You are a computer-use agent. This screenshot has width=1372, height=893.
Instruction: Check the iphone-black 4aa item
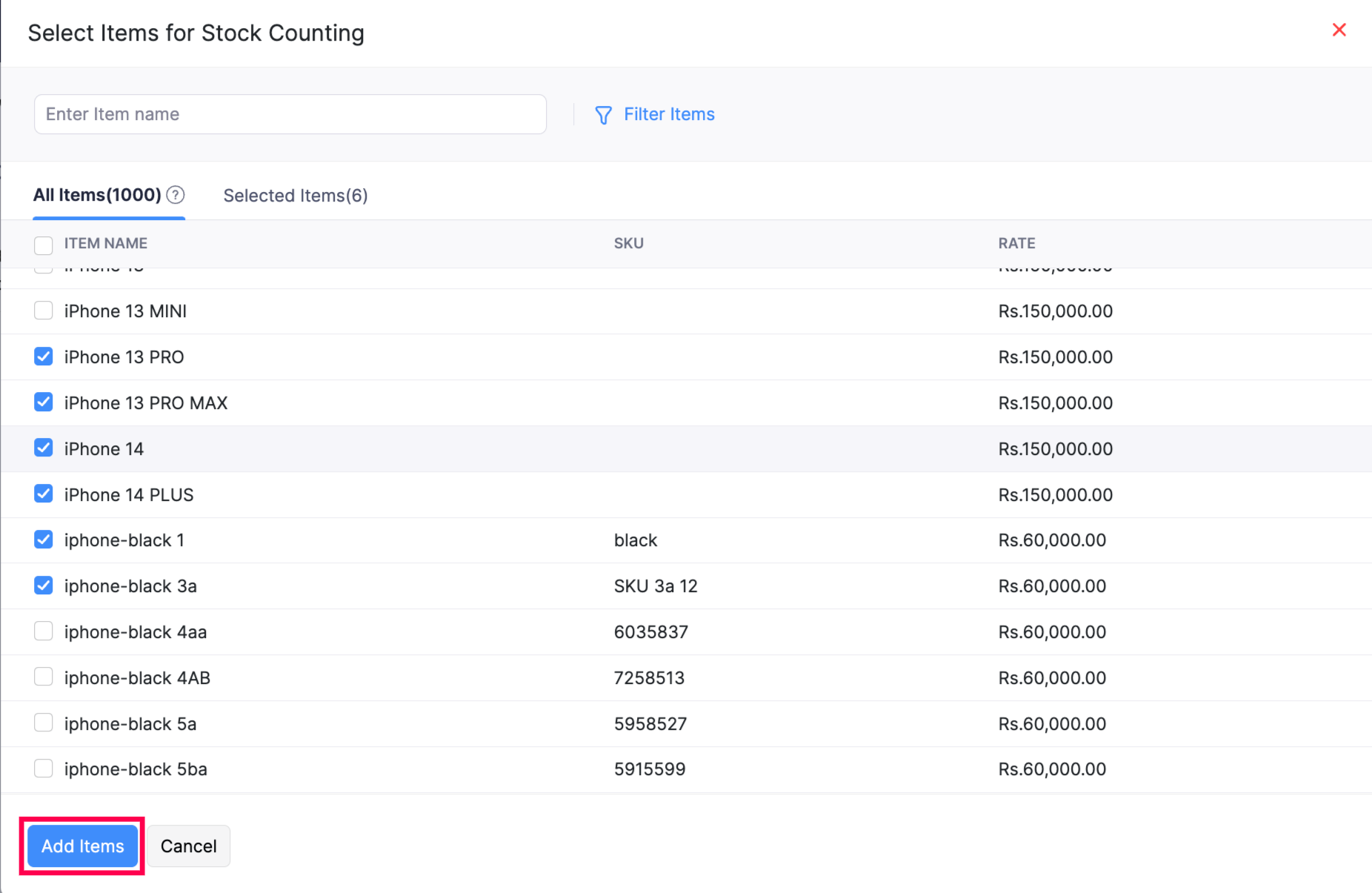click(x=43, y=631)
